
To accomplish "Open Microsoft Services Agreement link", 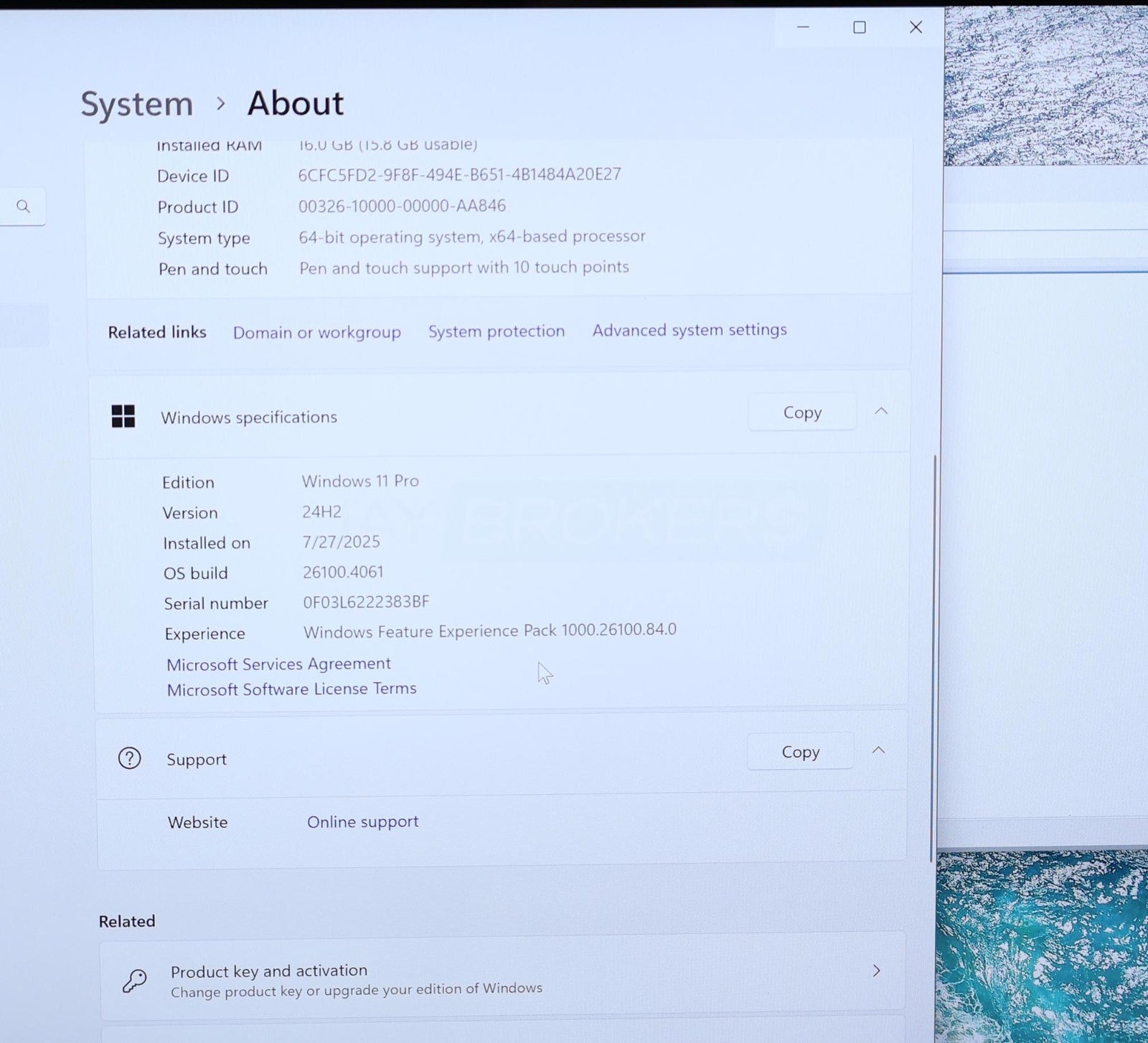I will (278, 664).
